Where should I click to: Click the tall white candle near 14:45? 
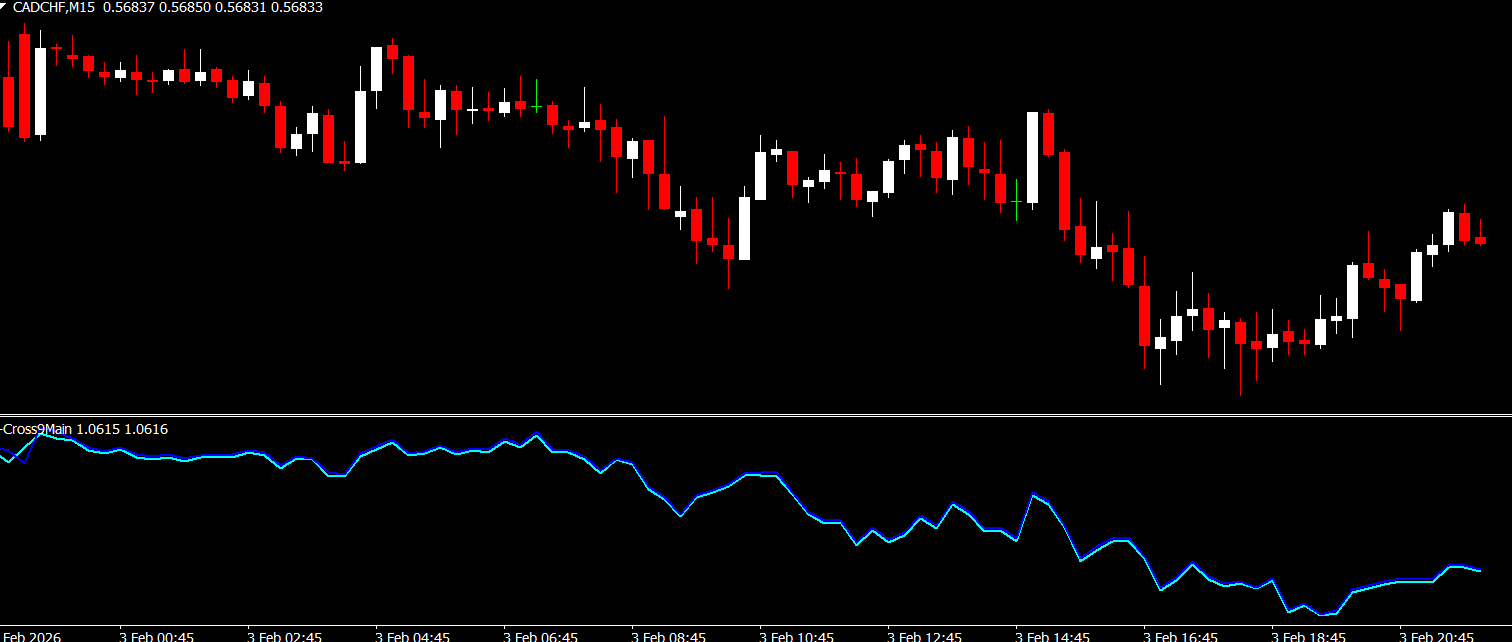1032,157
